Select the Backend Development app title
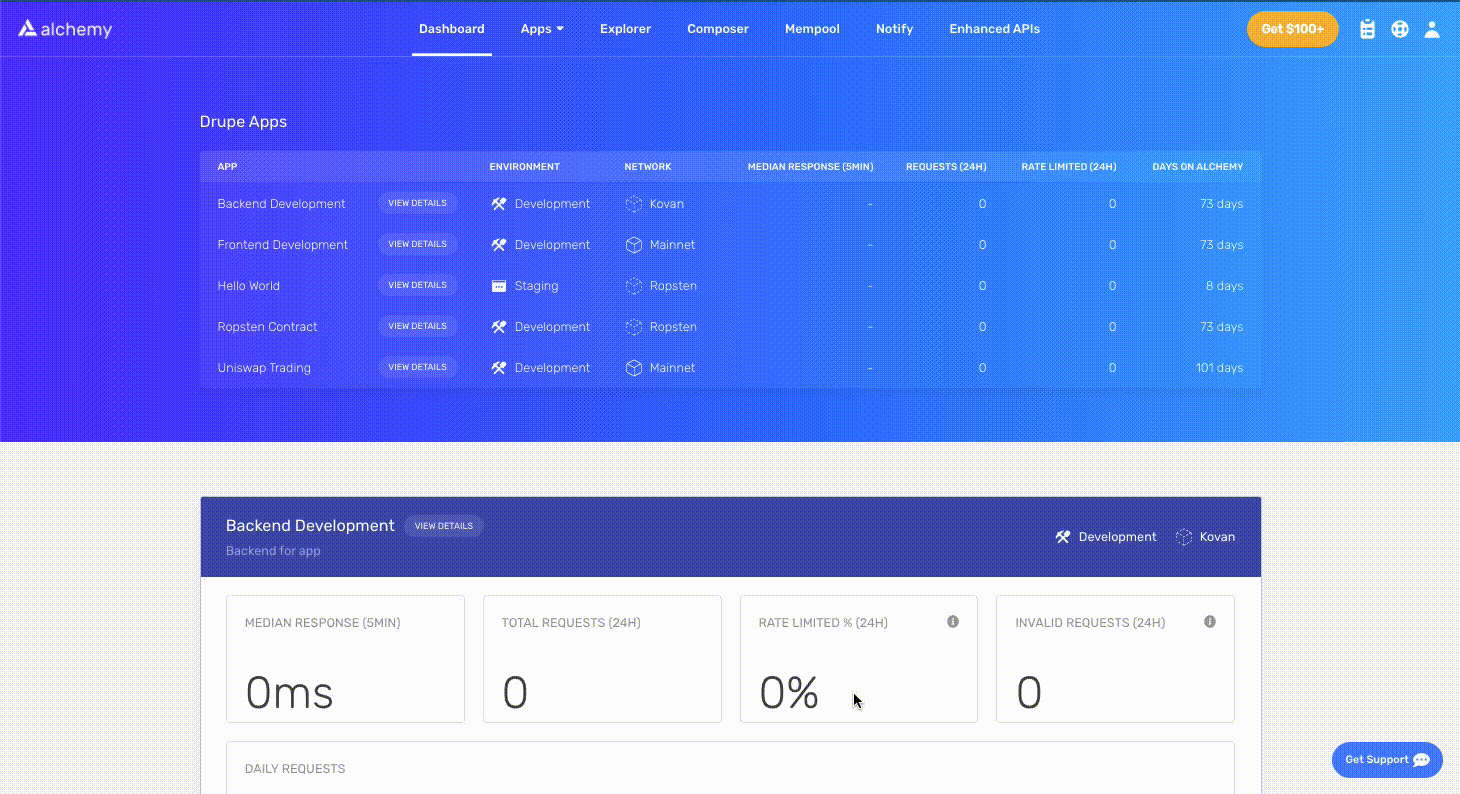 (310, 525)
